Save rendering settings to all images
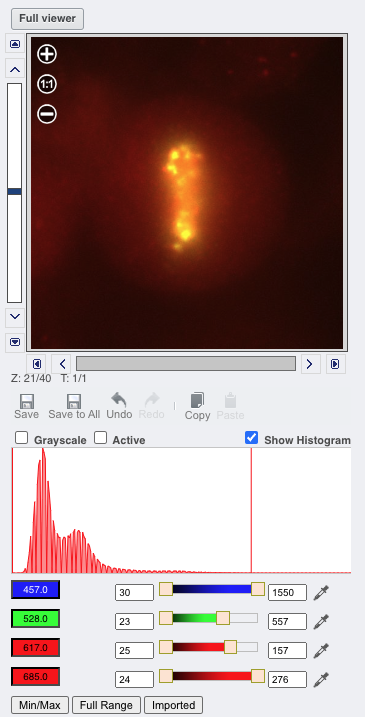Viewport: 365px width, 717px height. pyautogui.click(x=74, y=407)
